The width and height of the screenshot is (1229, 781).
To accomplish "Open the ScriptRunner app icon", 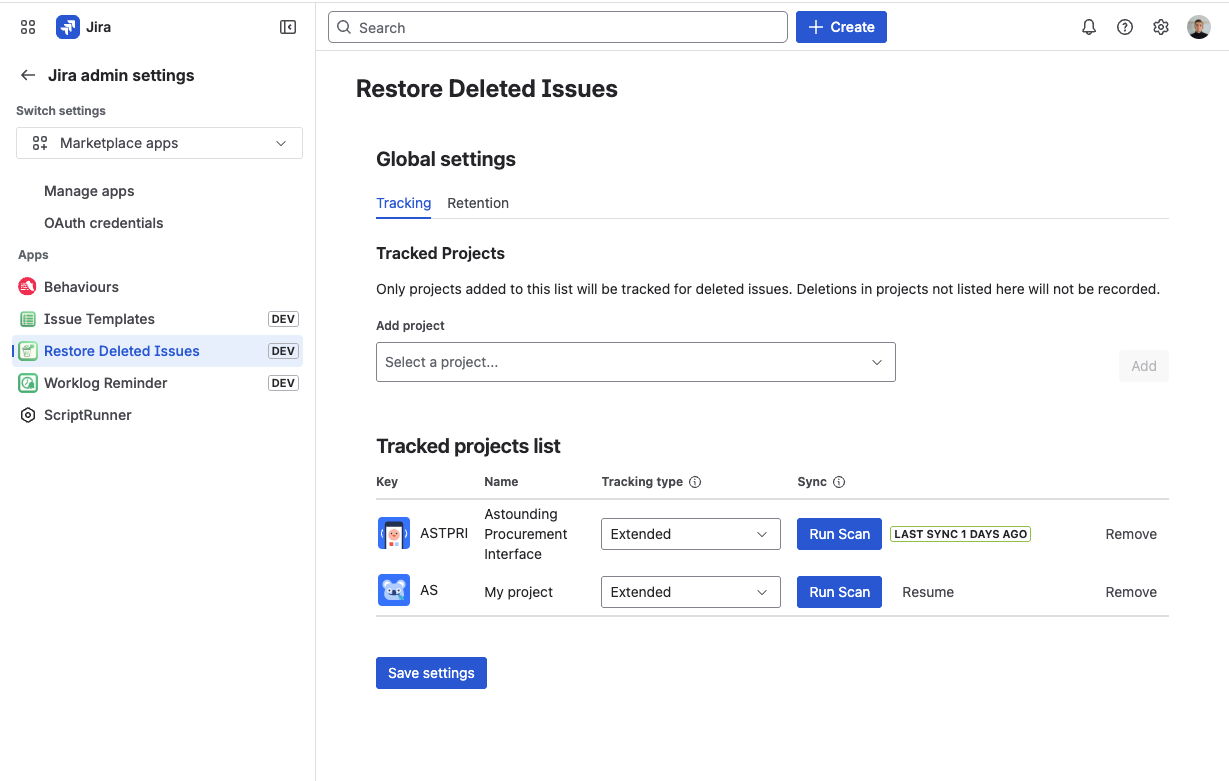I will coord(27,415).
